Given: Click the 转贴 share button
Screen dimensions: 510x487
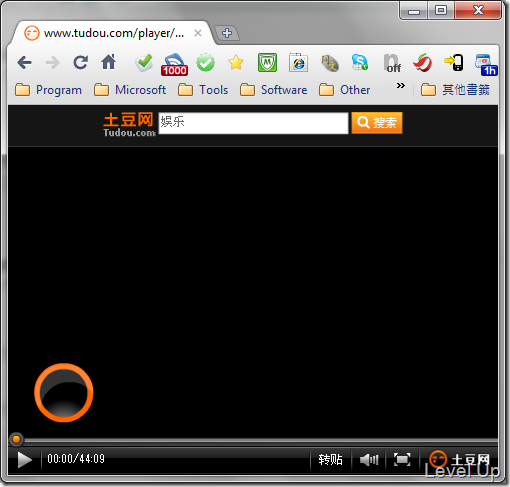Looking at the screenshot, I should (330, 459).
